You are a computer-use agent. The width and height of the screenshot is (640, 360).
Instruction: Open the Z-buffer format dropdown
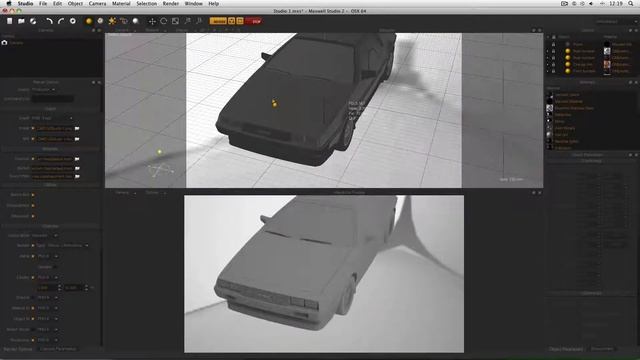pyautogui.click(x=48, y=277)
